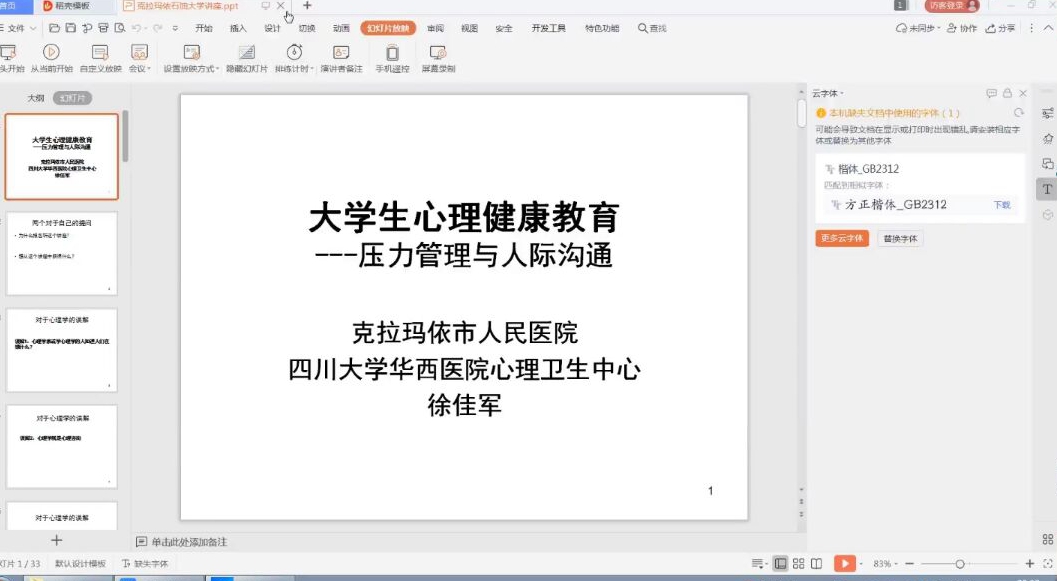This screenshot has height=581, width=1057.
Task: Switch to the 设计 ribbon tab
Action: tap(272, 28)
